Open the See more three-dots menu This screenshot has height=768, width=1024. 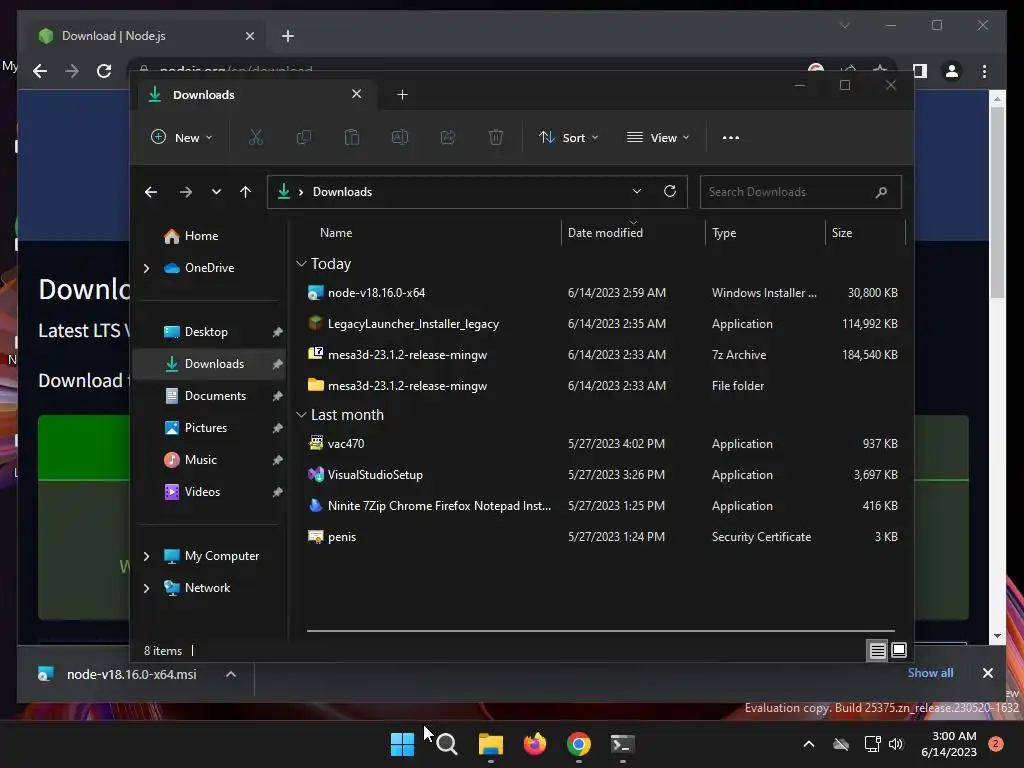[x=731, y=138]
